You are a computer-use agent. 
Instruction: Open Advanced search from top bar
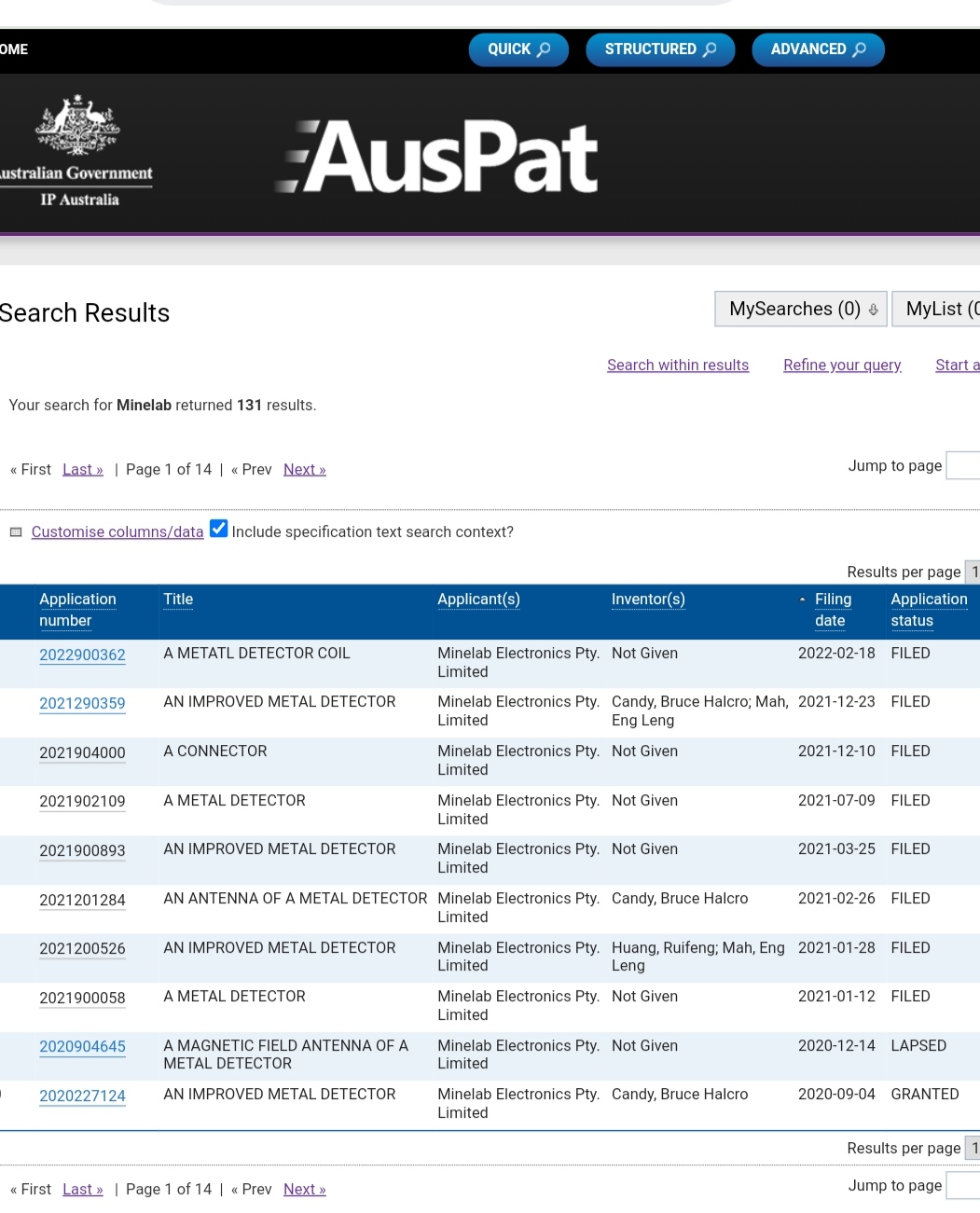tap(818, 49)
